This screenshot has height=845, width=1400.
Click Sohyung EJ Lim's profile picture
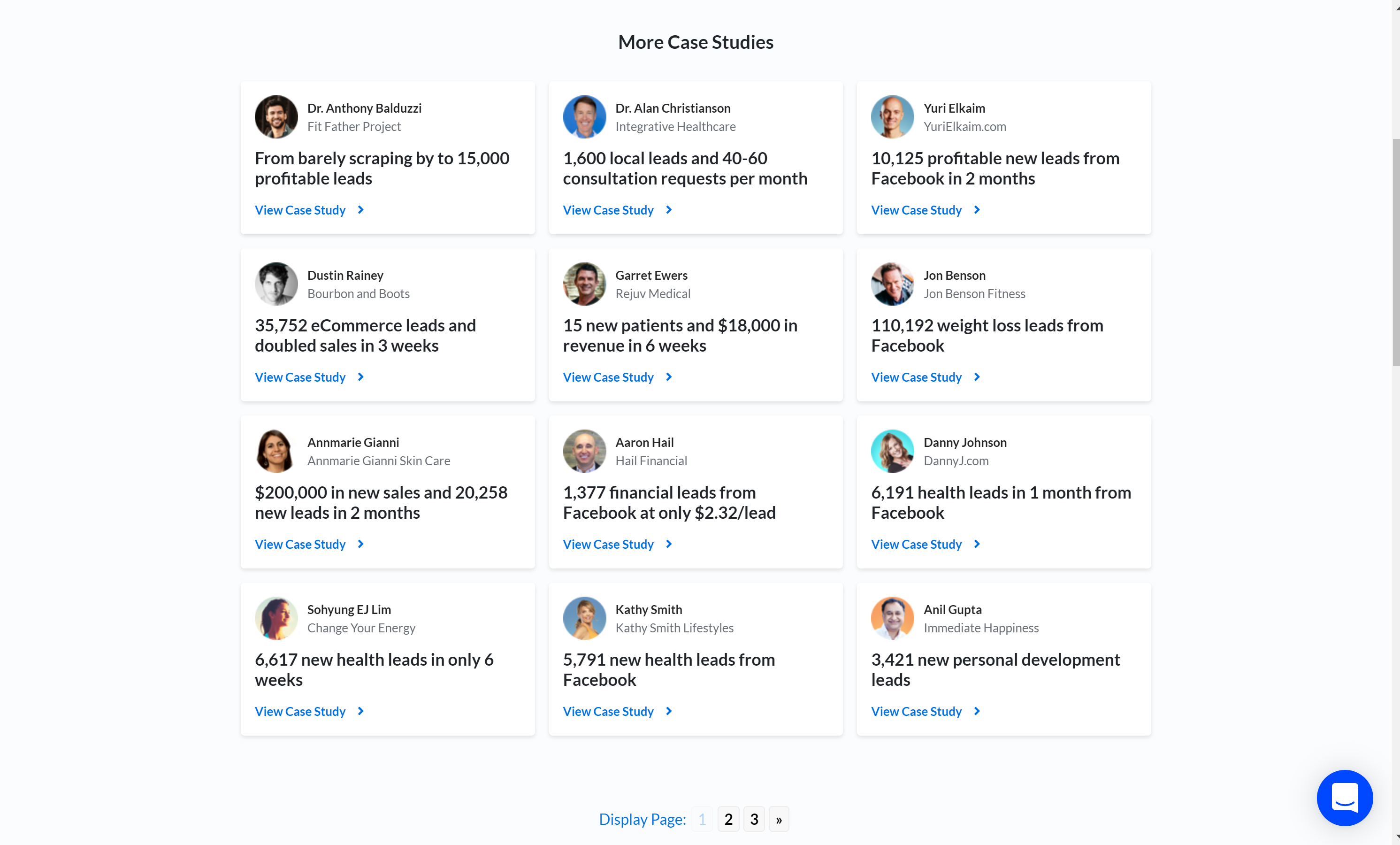pyautogui.click(x=276, y=618)
